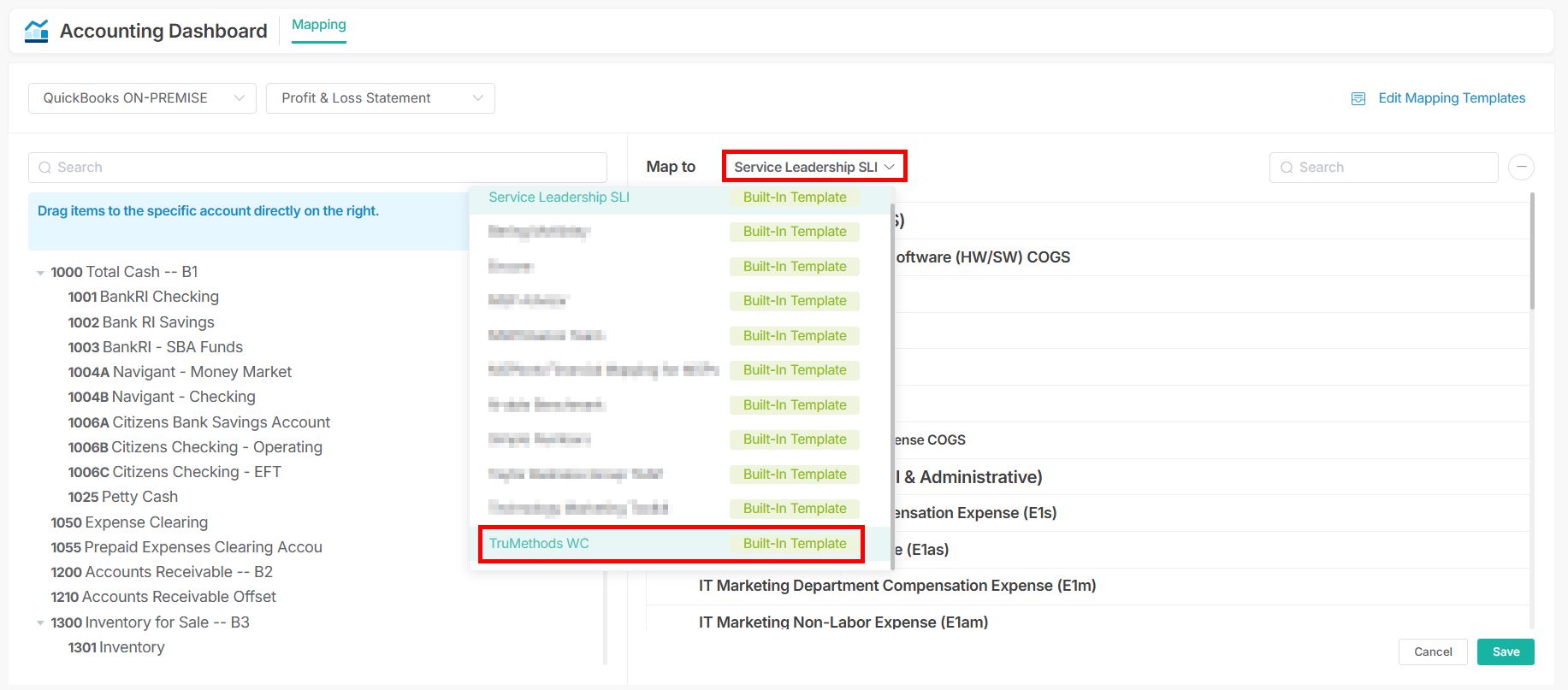The image size is (1568, 690).
Task: Click the circular minus collapse icon
Action: tap(1520, 167)
